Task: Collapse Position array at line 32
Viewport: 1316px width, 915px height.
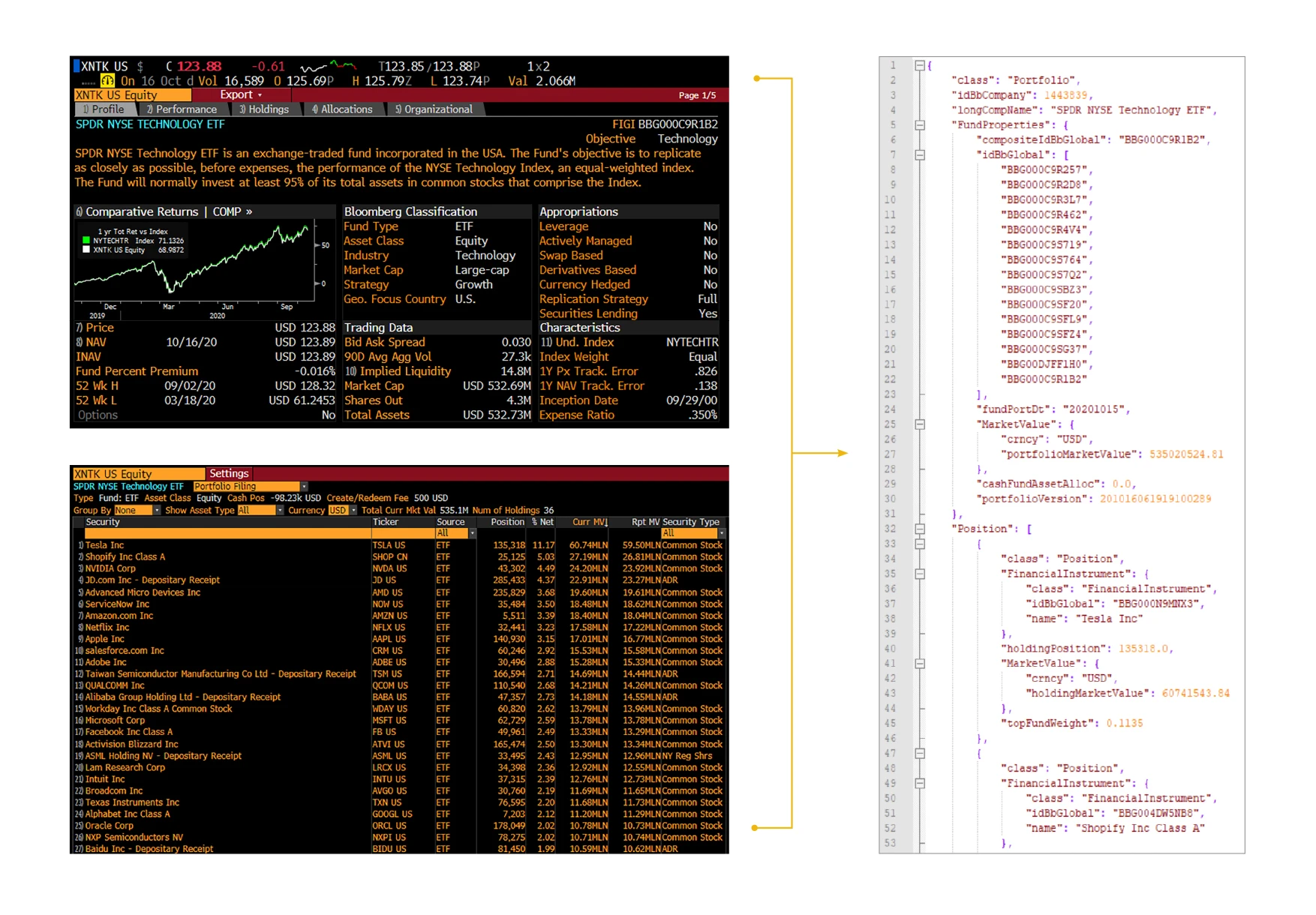Action: [919, 529]
